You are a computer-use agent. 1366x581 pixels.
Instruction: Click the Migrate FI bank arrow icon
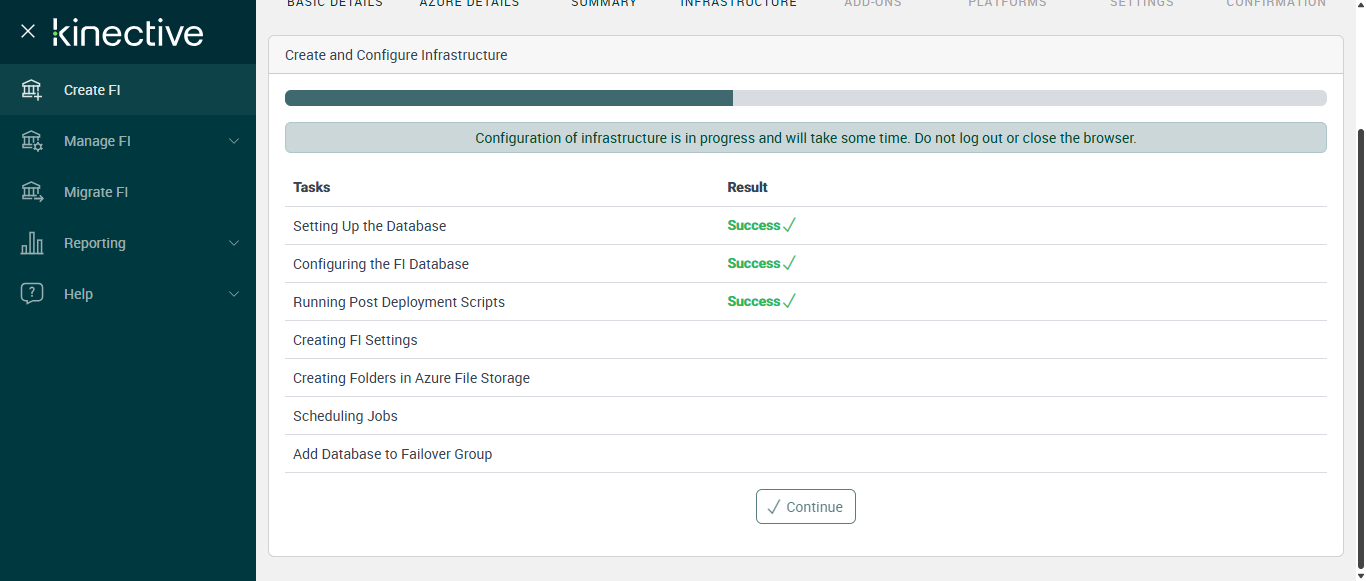coord(32,192)
